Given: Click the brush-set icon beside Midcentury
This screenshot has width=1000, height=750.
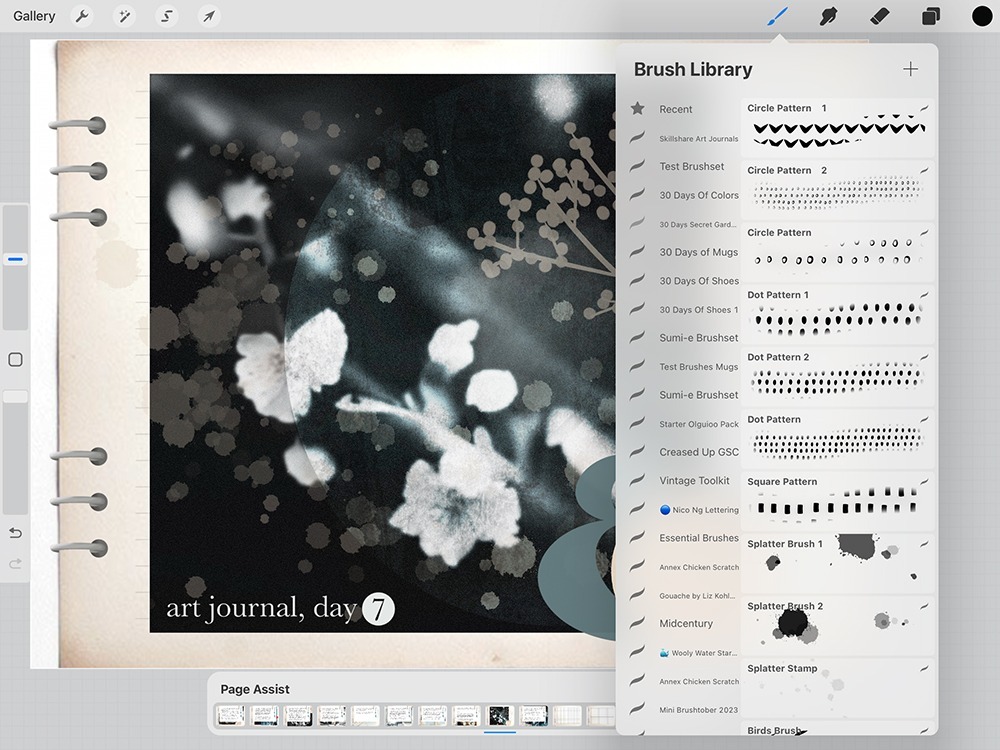Looking at the screenshot, I should click(x=637, y=623).
